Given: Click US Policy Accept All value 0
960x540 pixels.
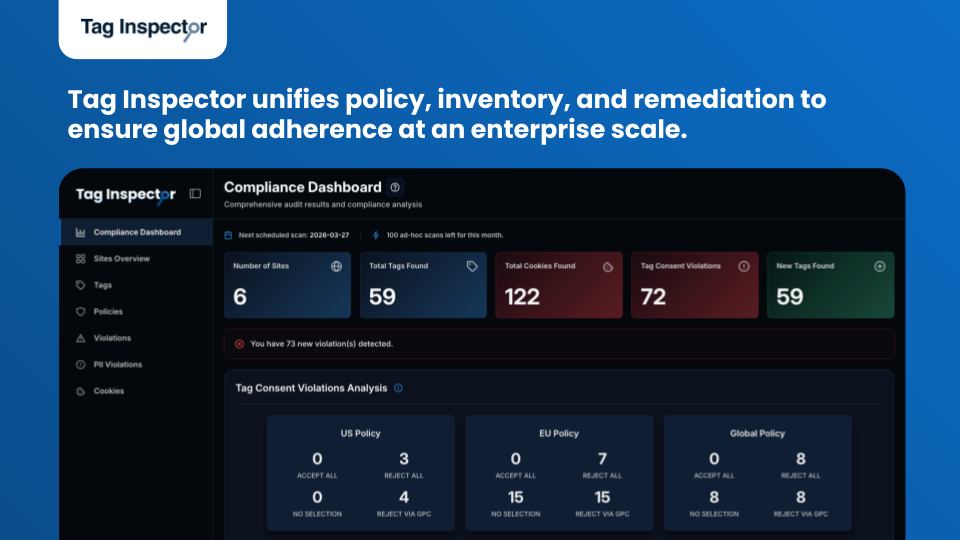Looking at the screenshot, I should click(x=317, y=459).
